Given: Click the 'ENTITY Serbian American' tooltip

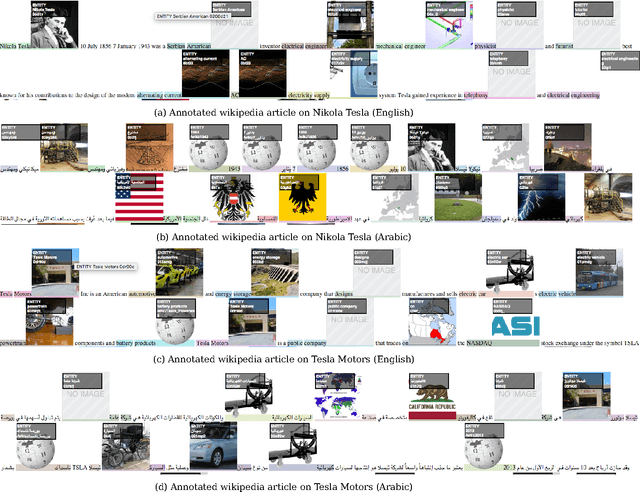Looking at the screenshot, I should (193, 16).
